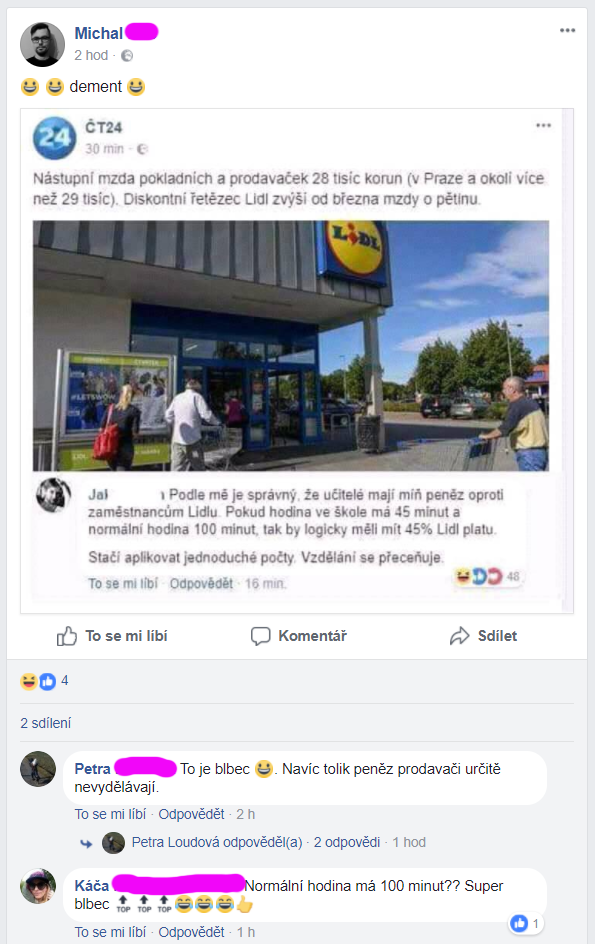This screenshot has width=595, height=944.
Task: Click the public globe icon next to 2 hod
Action: coord(127,55)
